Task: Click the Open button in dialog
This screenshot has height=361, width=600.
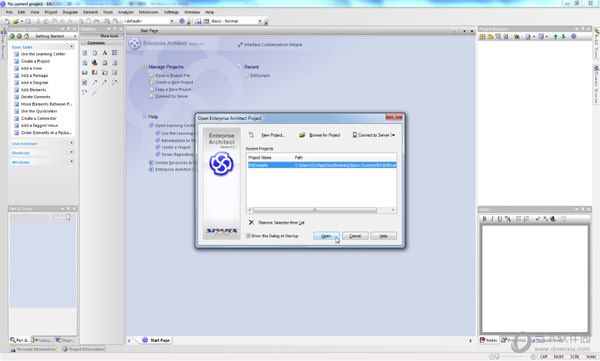Action: [326, 236]
